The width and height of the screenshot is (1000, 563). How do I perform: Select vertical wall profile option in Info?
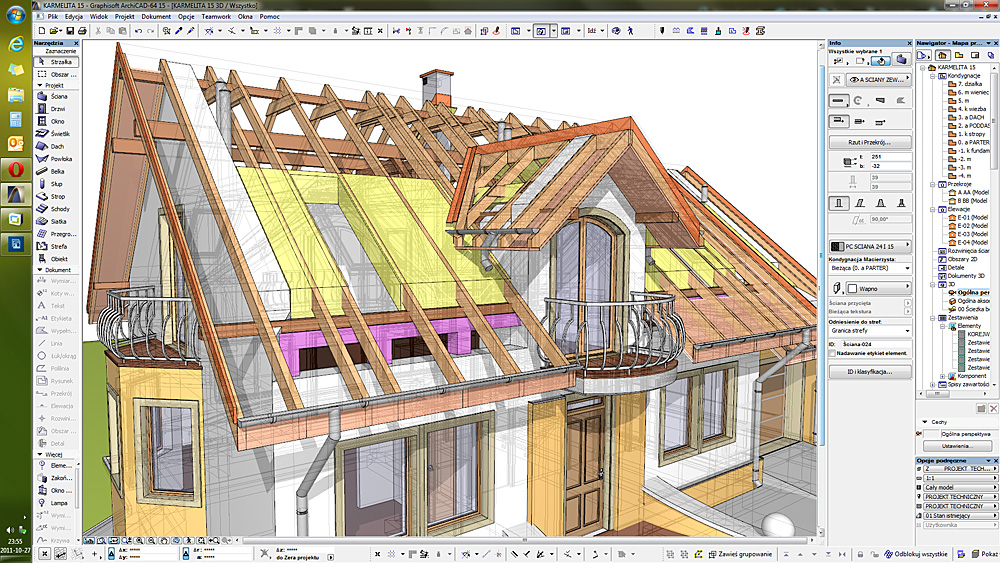[839, 203]
